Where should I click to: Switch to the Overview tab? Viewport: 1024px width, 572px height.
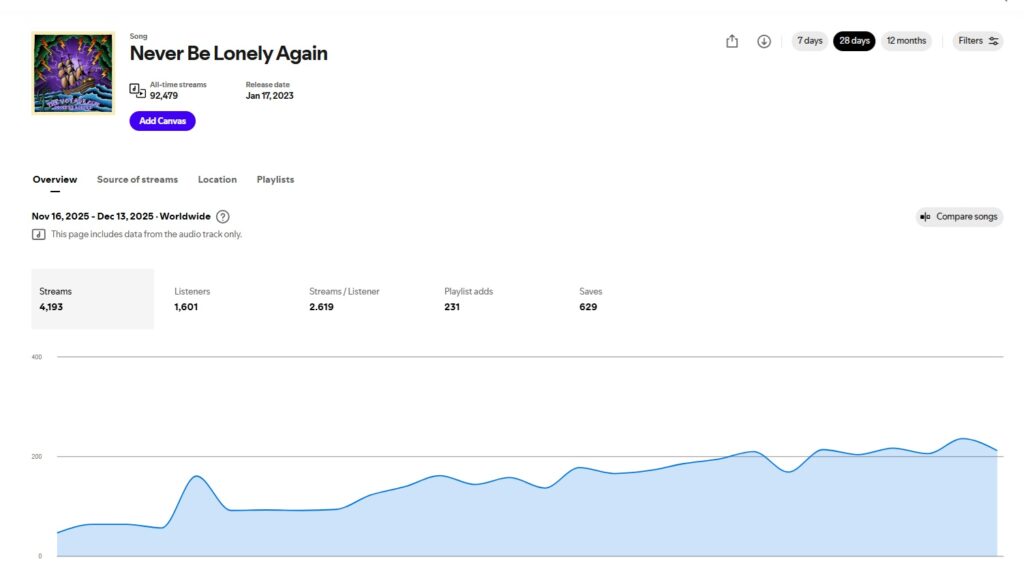click(54, 180)
